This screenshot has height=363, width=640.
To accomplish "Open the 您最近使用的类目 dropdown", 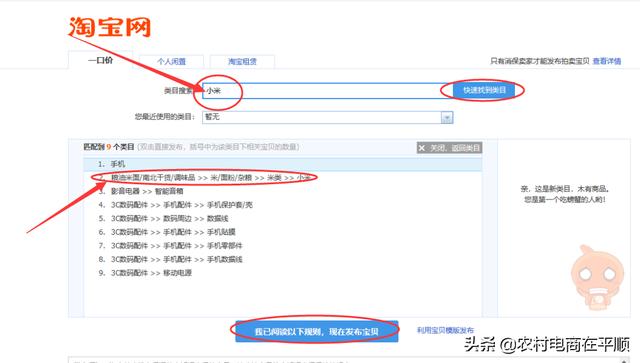I will click(x=327, y=117).
